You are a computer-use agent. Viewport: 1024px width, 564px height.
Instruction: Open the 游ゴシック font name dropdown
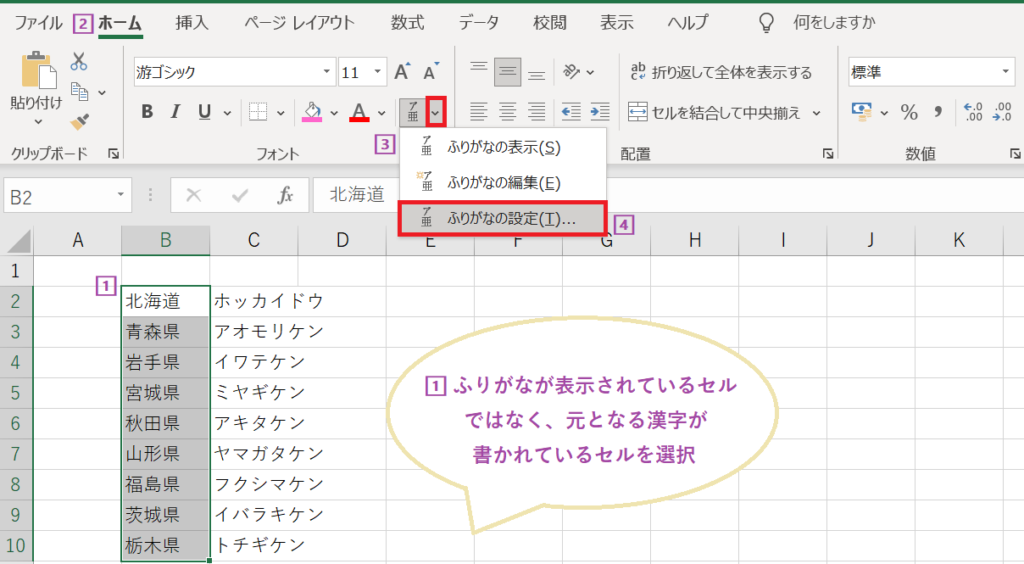pyautogui.click(x=327, y=71)
